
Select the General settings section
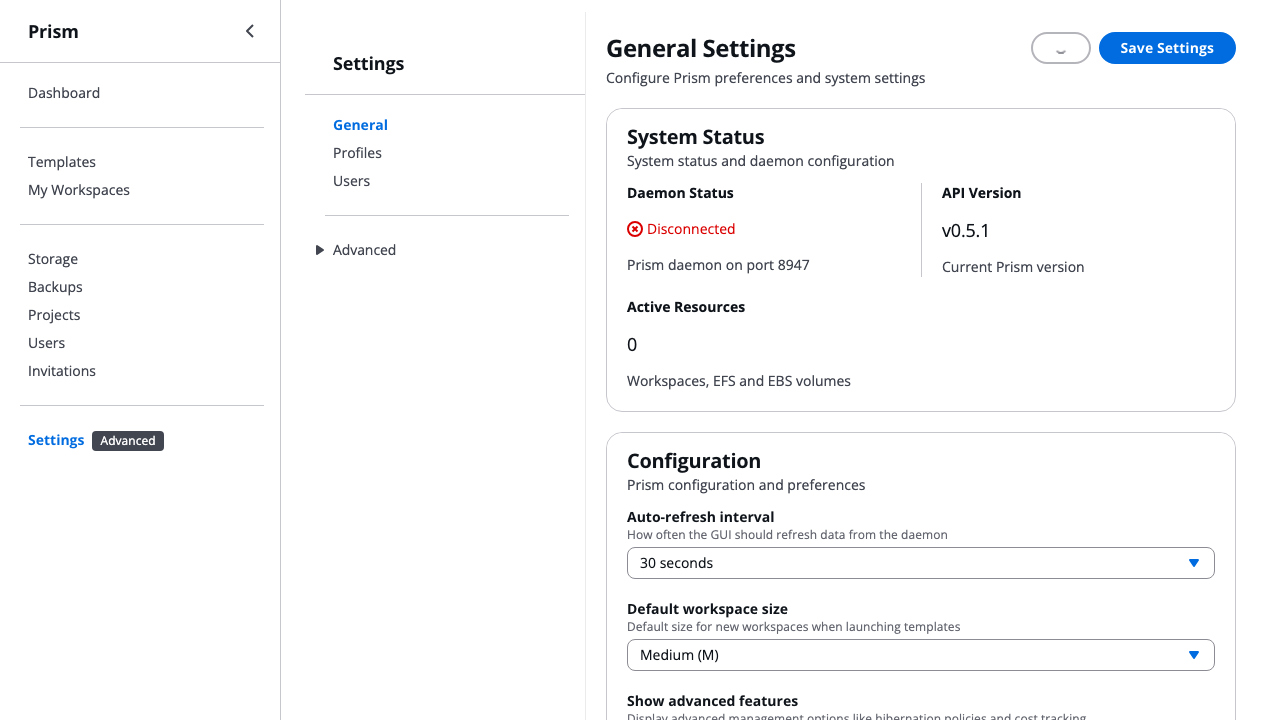(x=360, y=125)
